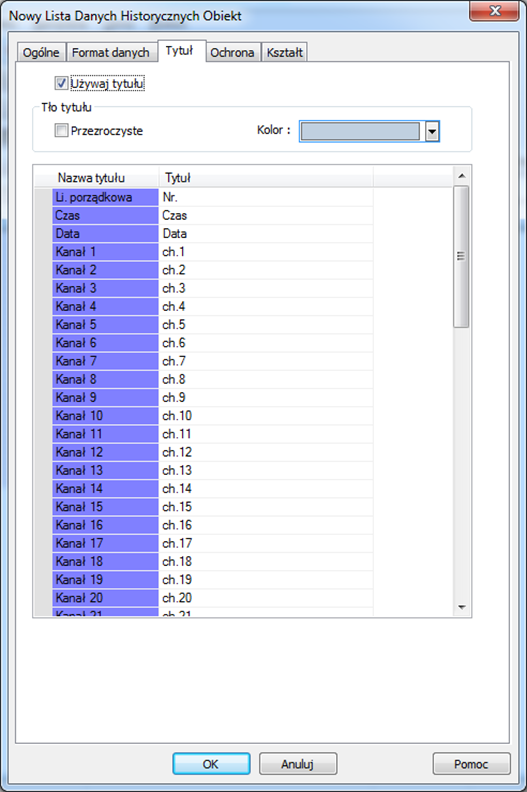This screenshot has width=527, height=792.
Task: Enable the Przezroczyste checkbox
Action: coord(61,130)
